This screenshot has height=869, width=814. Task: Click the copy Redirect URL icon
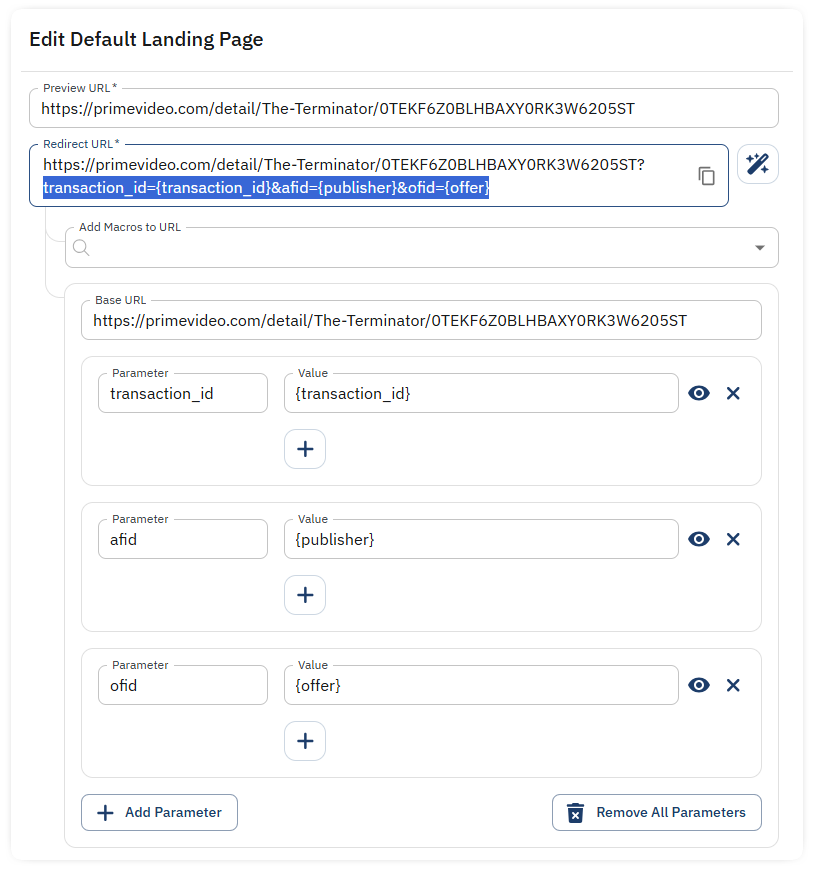[x=706, y=176]
